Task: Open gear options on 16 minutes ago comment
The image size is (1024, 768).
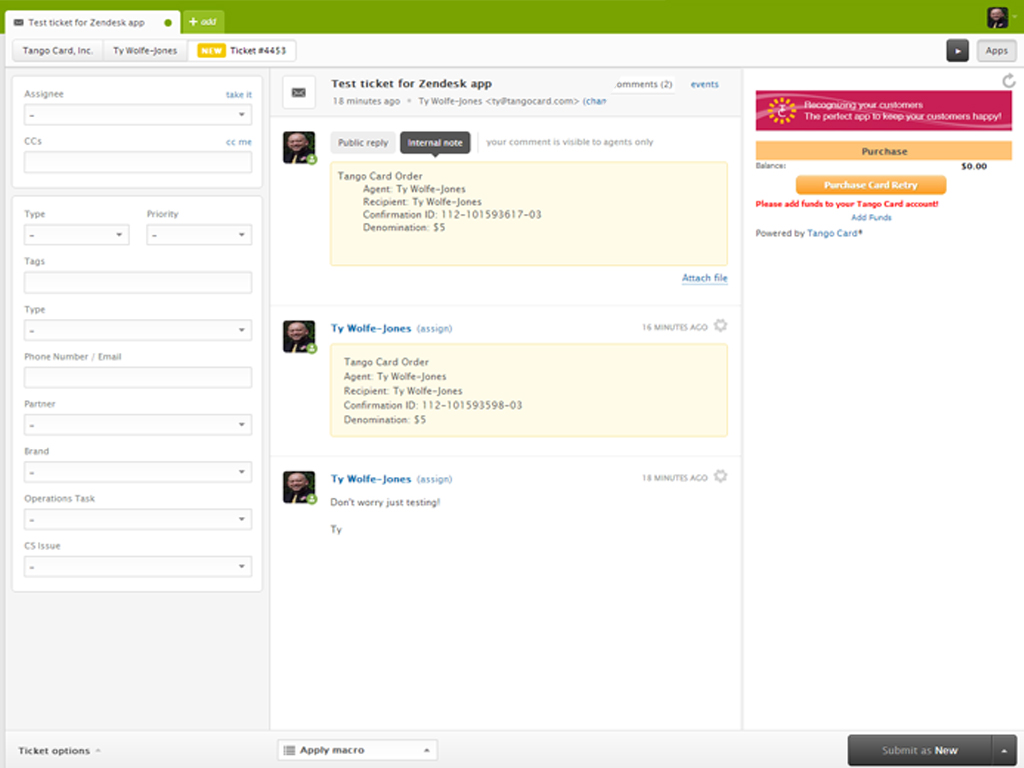Action: (720, 327)
